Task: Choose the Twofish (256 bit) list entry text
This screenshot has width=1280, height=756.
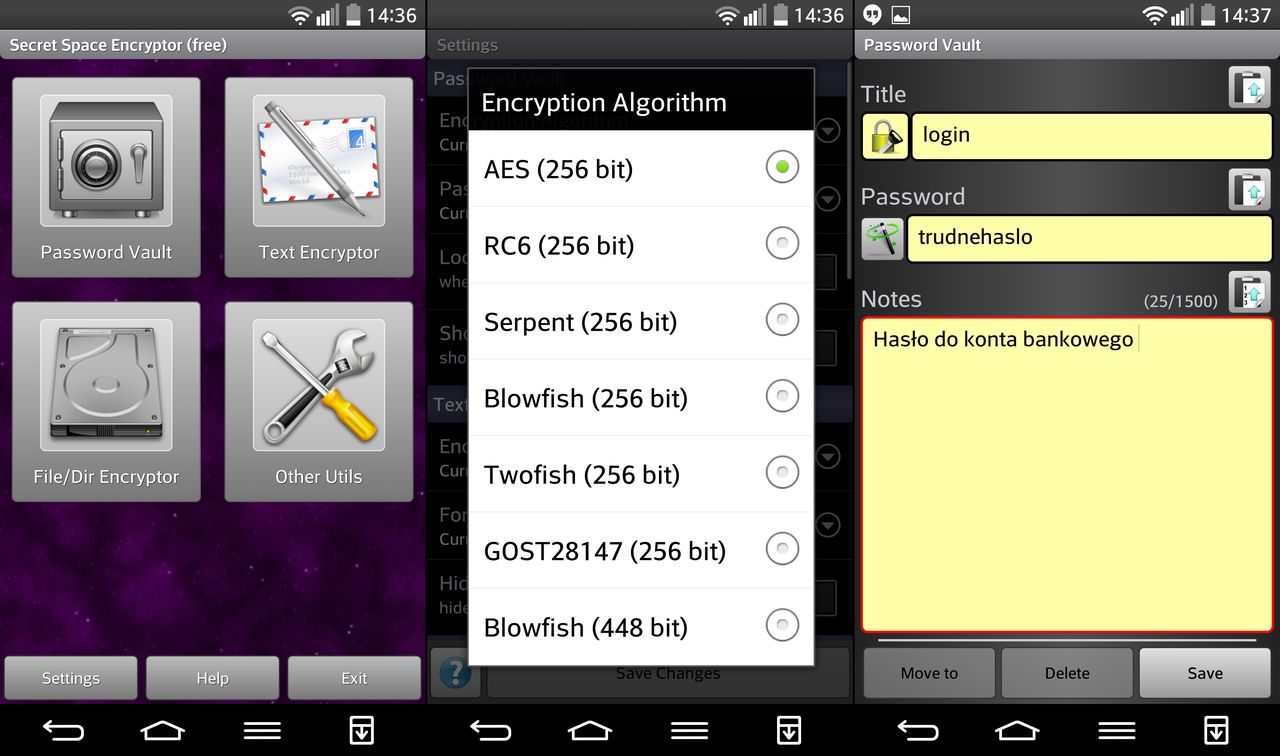Action: [x=582, y=474]
